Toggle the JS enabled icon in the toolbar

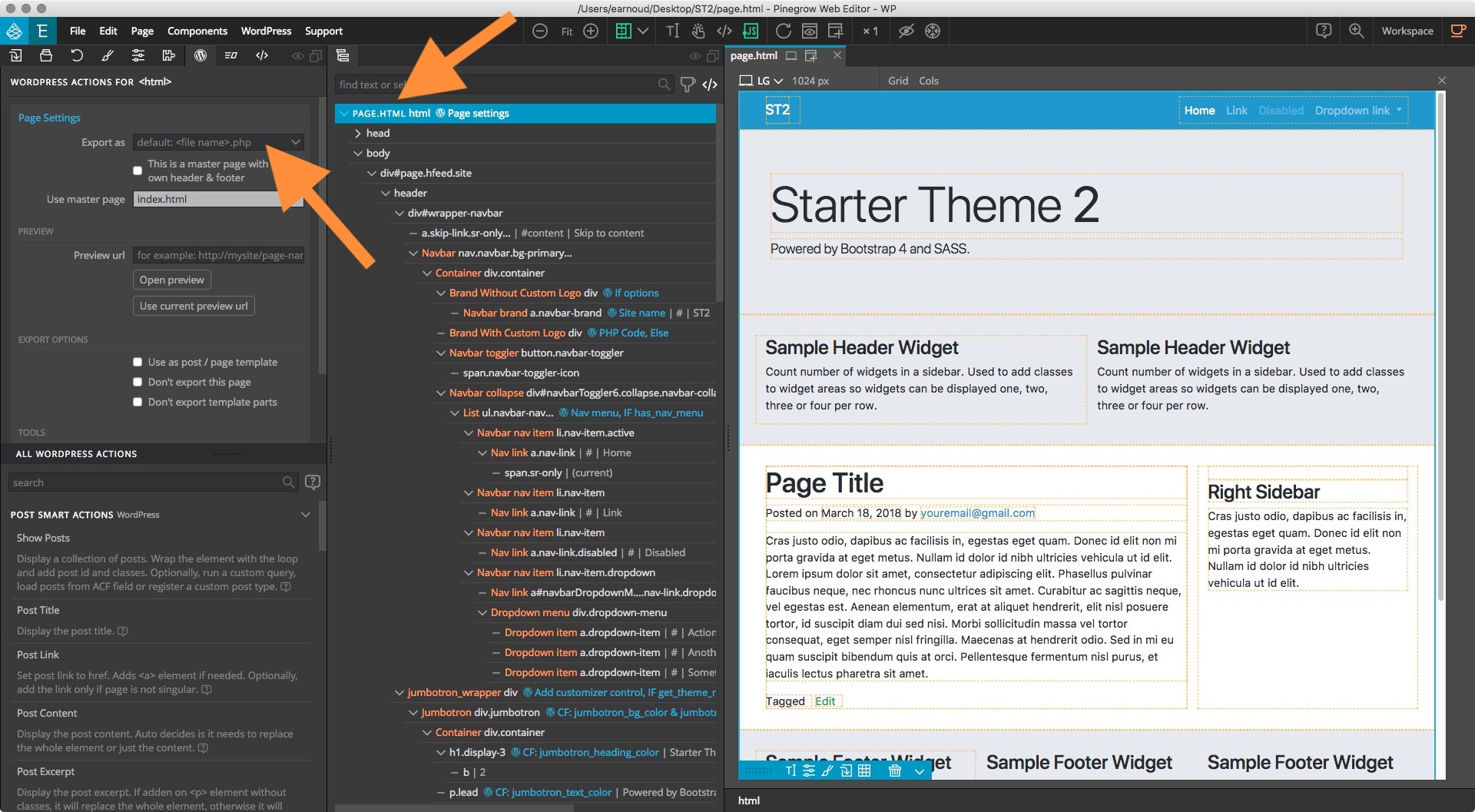751,31
